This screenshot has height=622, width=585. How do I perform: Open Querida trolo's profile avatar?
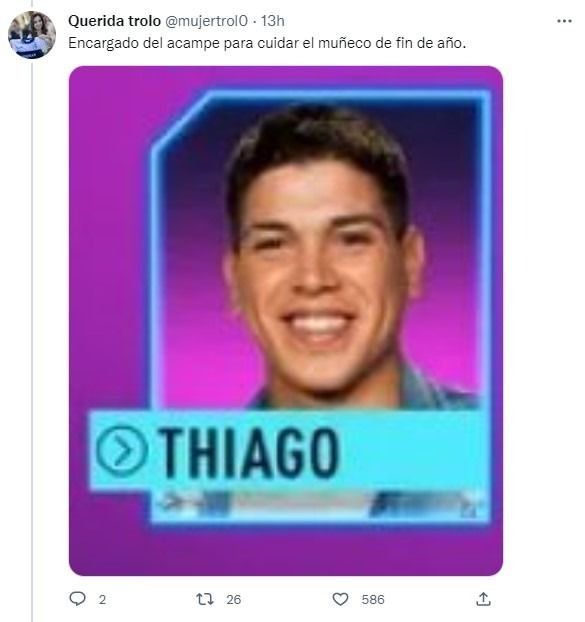point(32,35)
